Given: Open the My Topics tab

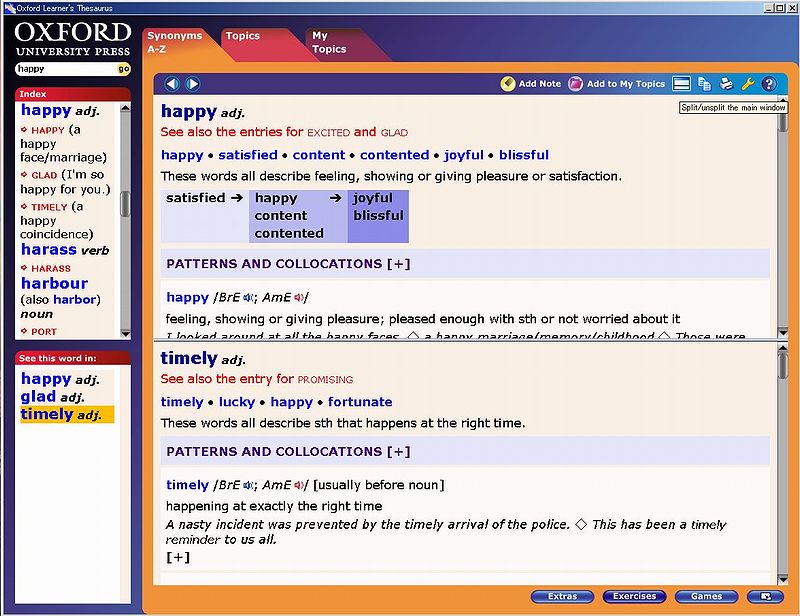Looking at the screenshot, I should point(328,42).
